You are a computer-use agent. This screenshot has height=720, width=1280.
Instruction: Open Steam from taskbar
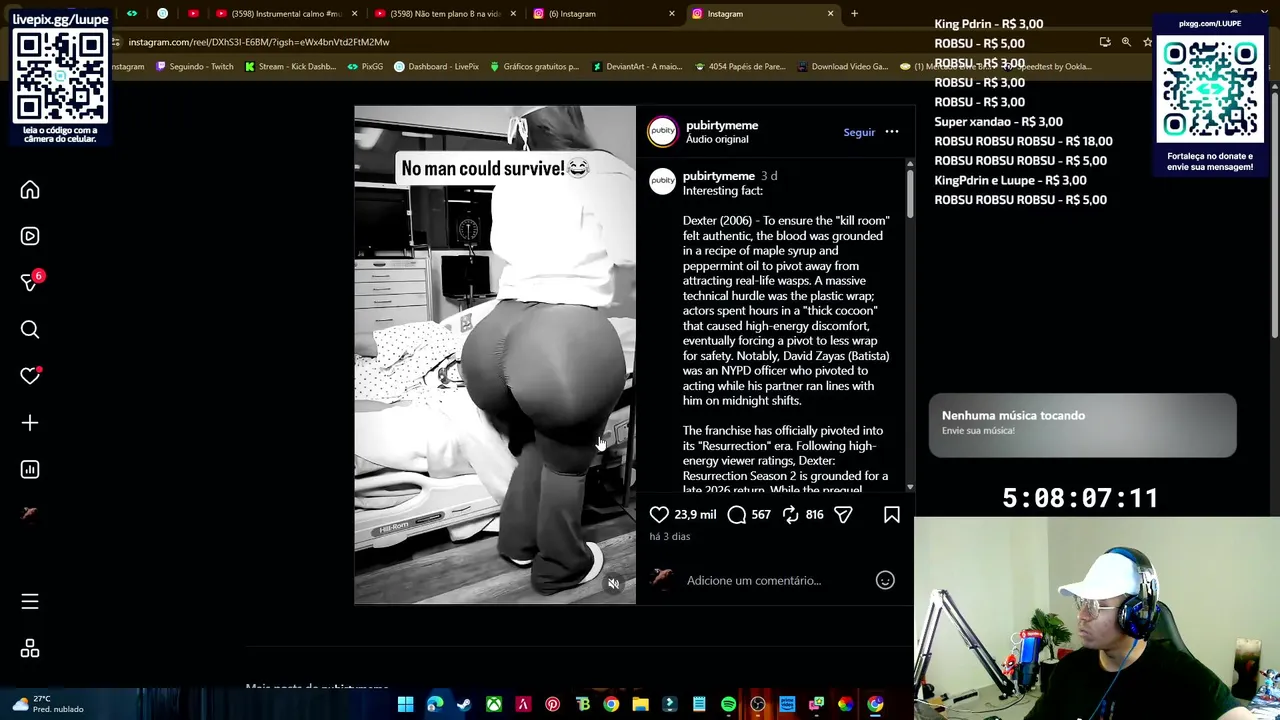pyautogui.click(x=464, y=705)
